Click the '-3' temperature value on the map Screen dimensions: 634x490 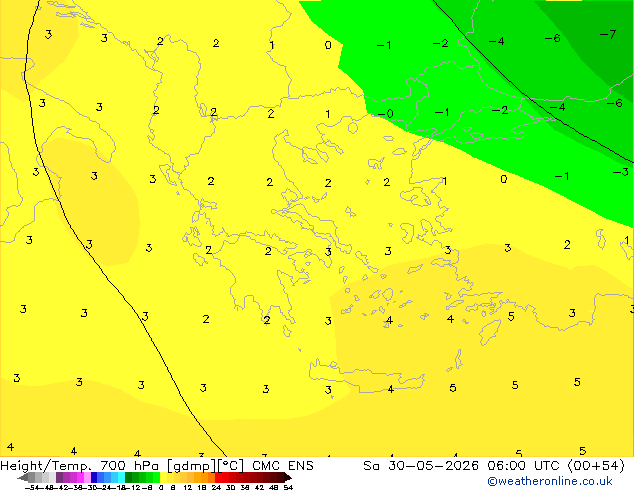pos(620,172)
